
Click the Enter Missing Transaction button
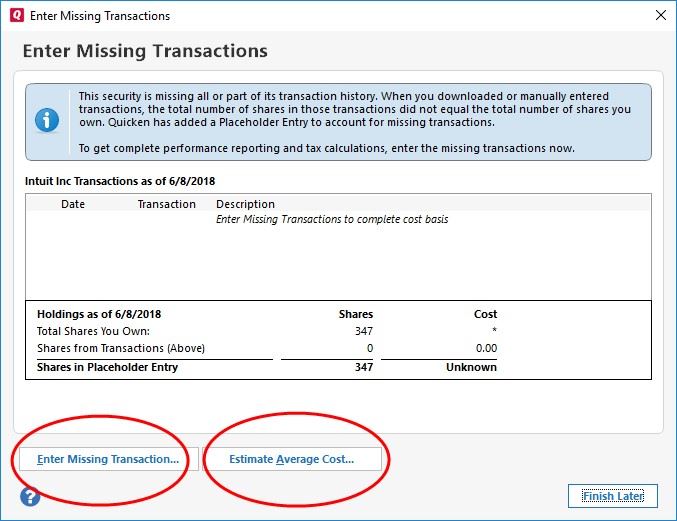108,459
